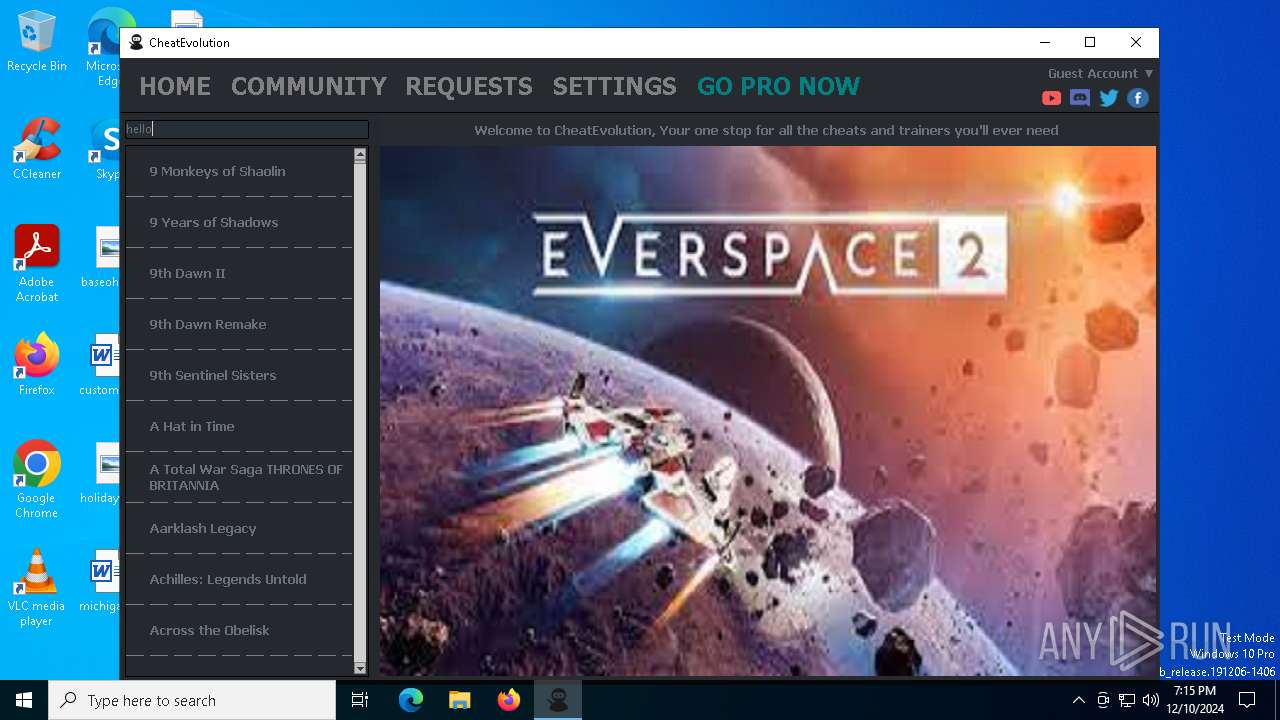Open the REQUESTS tab
Screen dimensions: 1280x720
click(469, 86)
